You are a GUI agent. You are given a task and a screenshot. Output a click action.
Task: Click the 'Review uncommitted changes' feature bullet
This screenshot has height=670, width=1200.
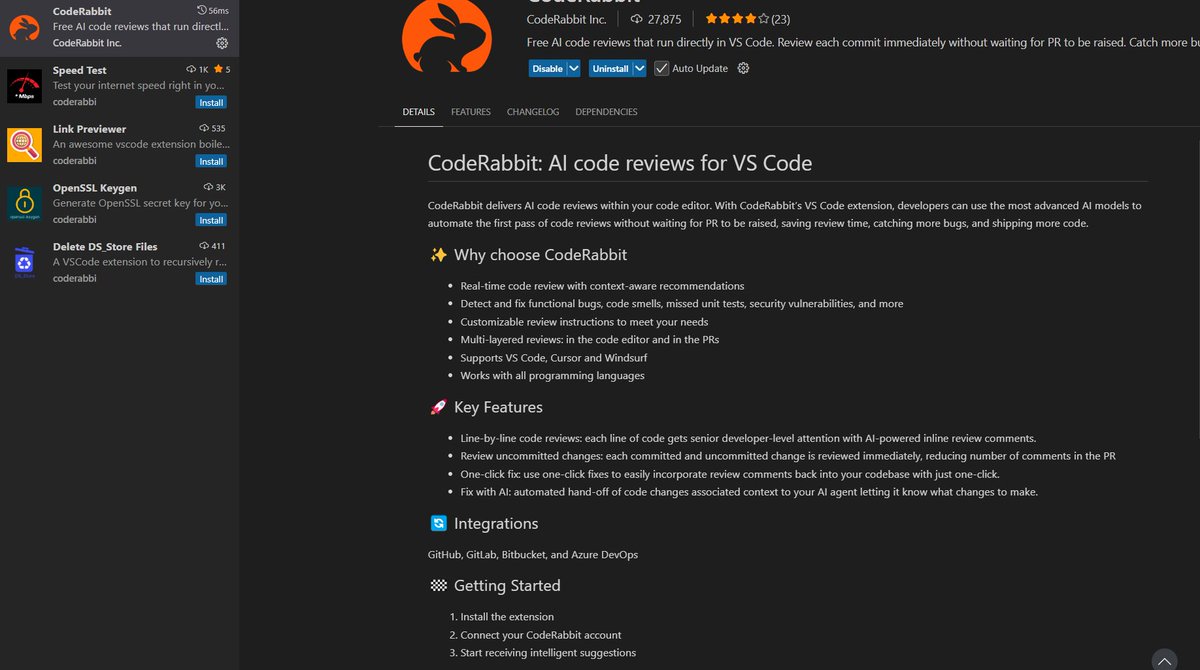point(788,456)
